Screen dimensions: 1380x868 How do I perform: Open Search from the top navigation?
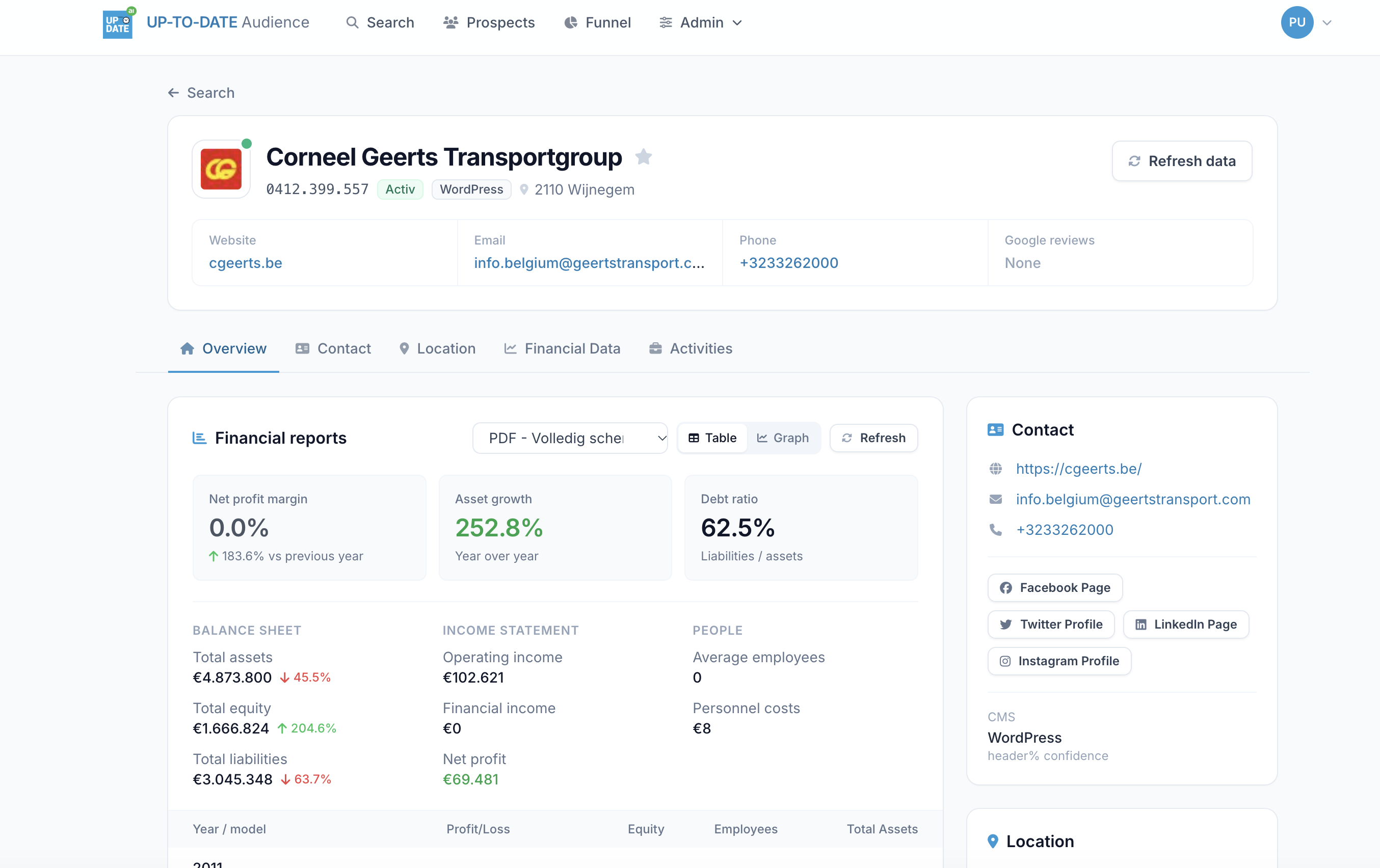pyautogui.click(x=380, y=22)
